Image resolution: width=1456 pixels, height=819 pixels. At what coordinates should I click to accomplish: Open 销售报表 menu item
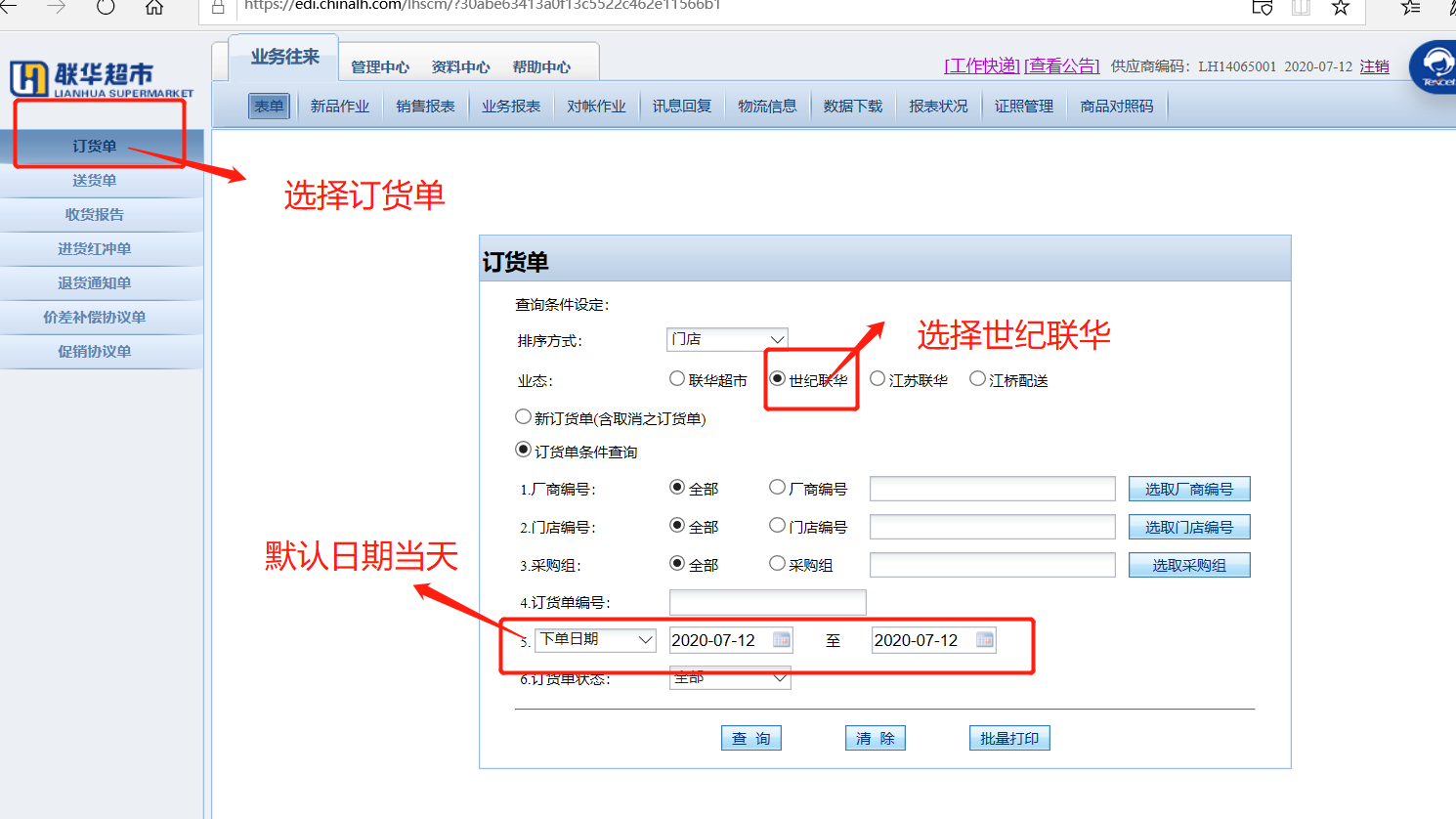tap(425, 106)
